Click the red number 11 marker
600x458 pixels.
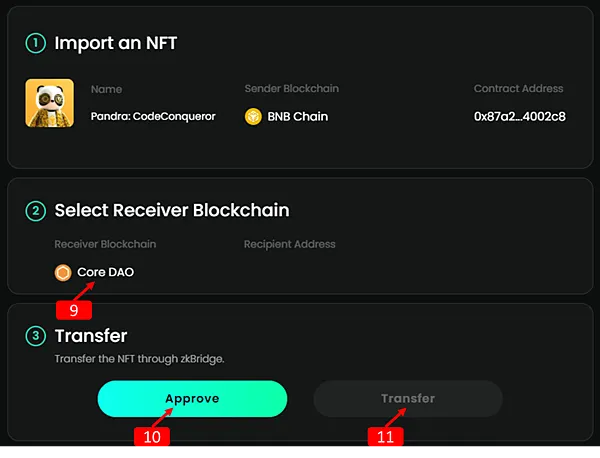tap(387, 436)
